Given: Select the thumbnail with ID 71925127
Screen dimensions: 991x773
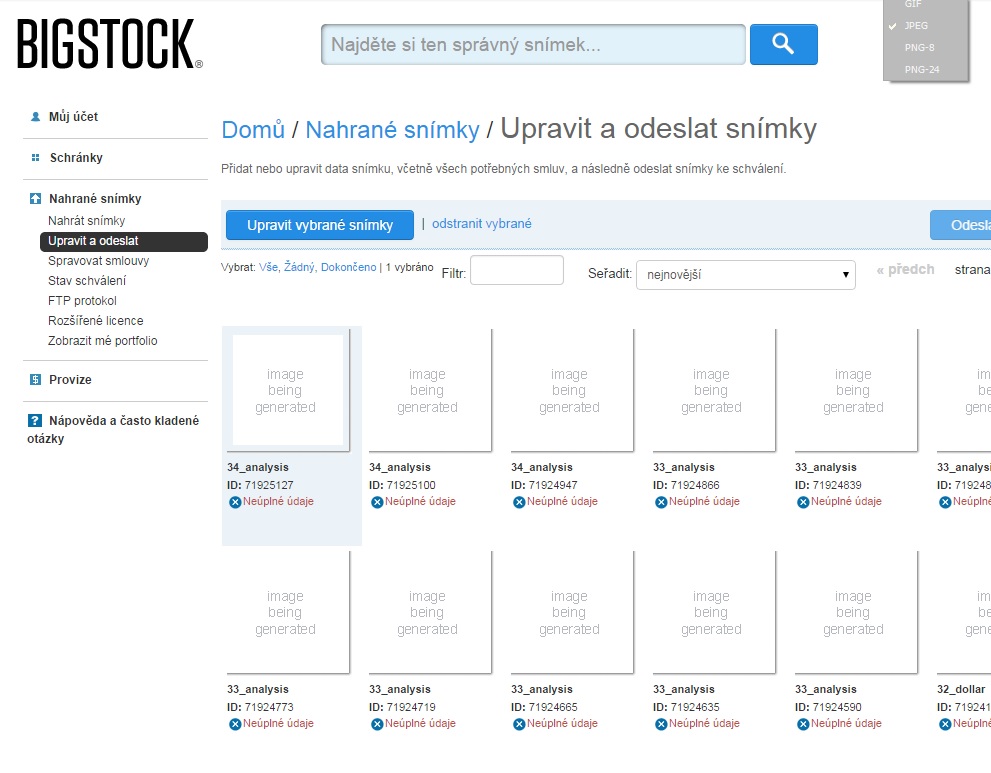Looking at the screenshot, I should pos(288,390).
